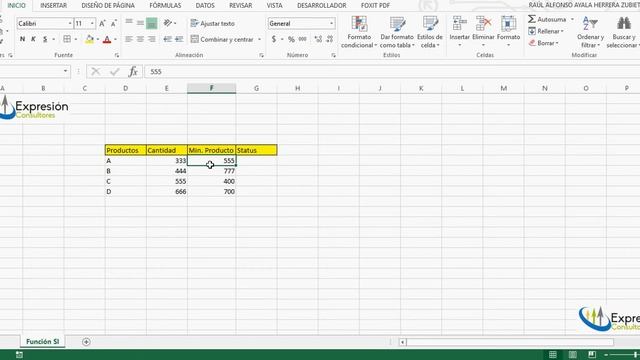
Task: Toggle underline formatting with the S button
Action: tap(45, 39)
